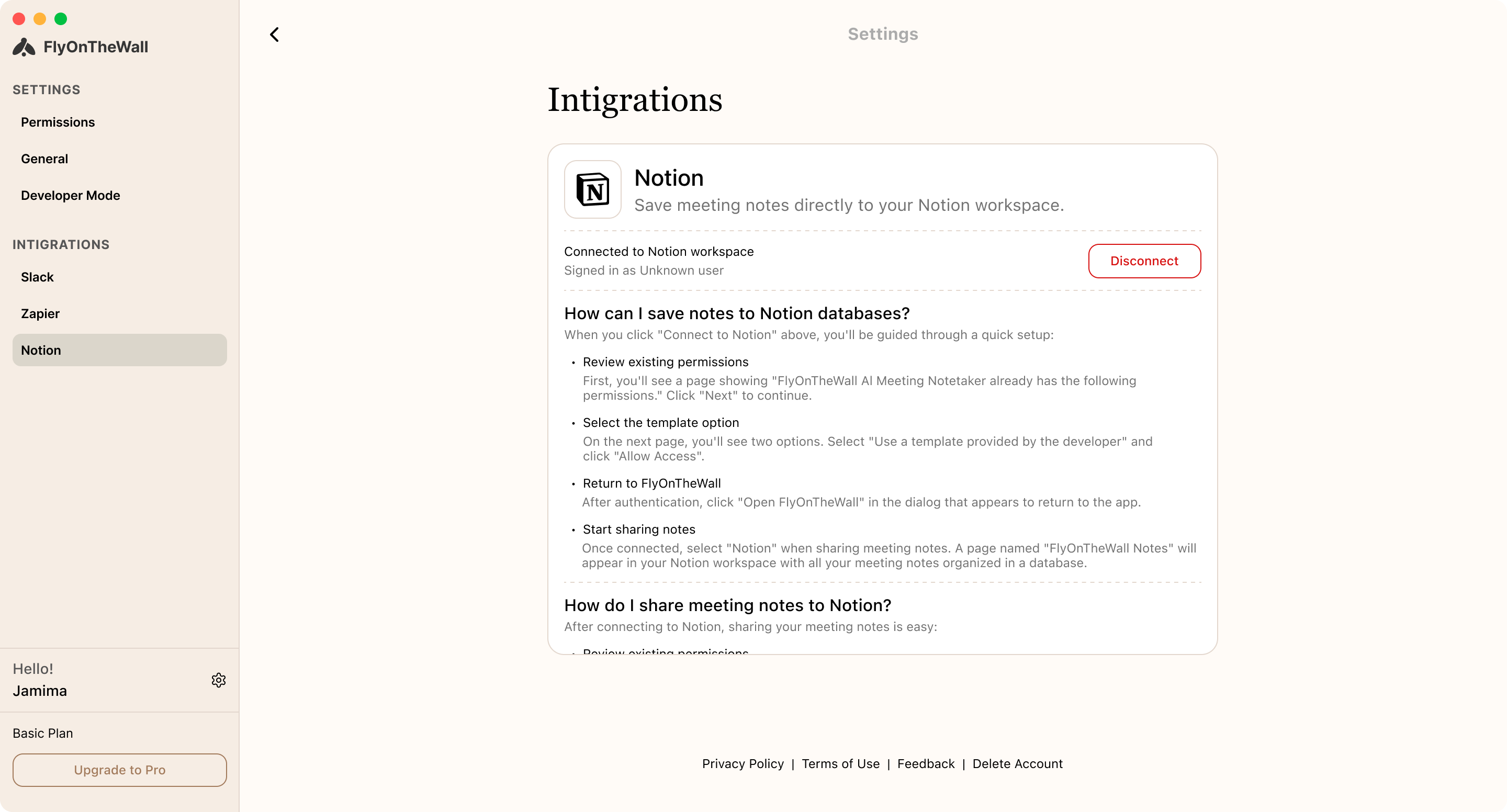Select the Notion integration in the sidebar
Viewport: 1507px width, 812px height.
tap(119, 350)
